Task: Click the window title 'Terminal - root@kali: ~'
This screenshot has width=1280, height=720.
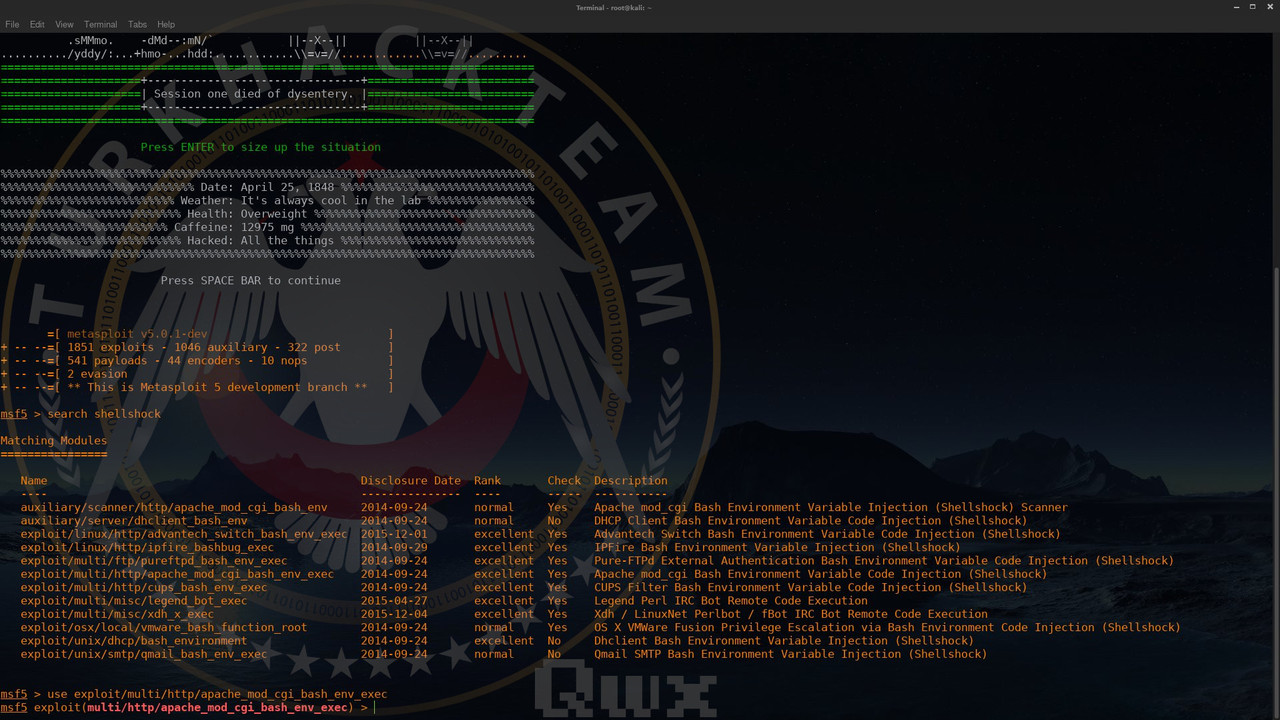Action: tap(614, 7)
